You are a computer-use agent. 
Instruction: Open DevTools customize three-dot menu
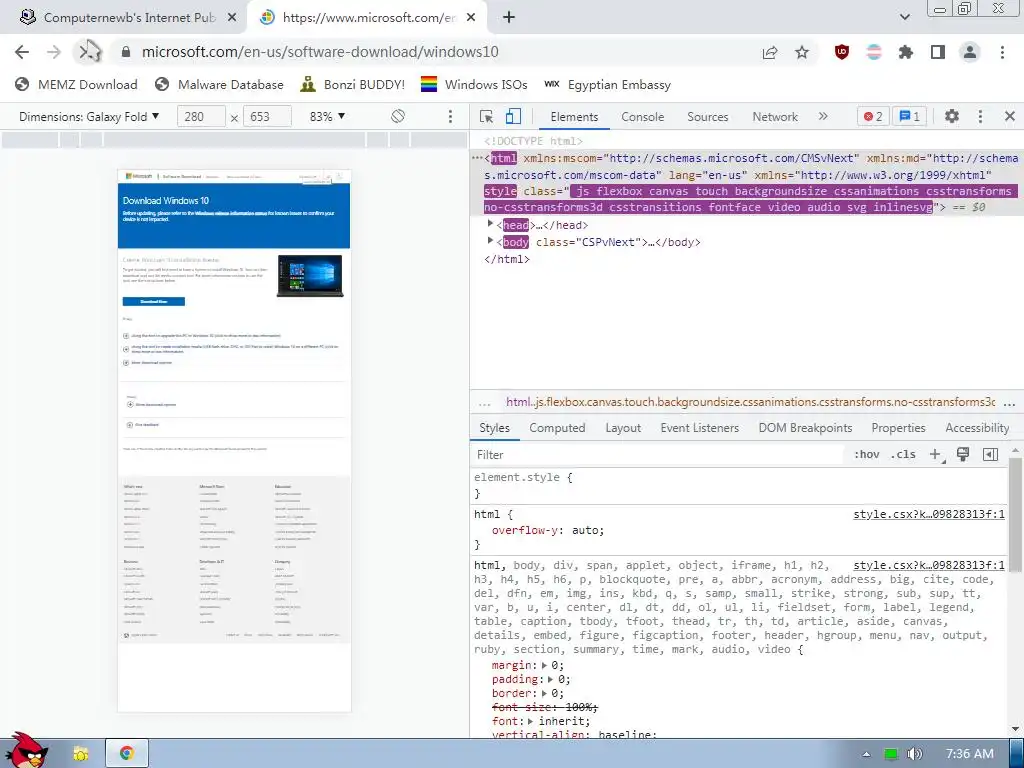[x=980, y=116]
